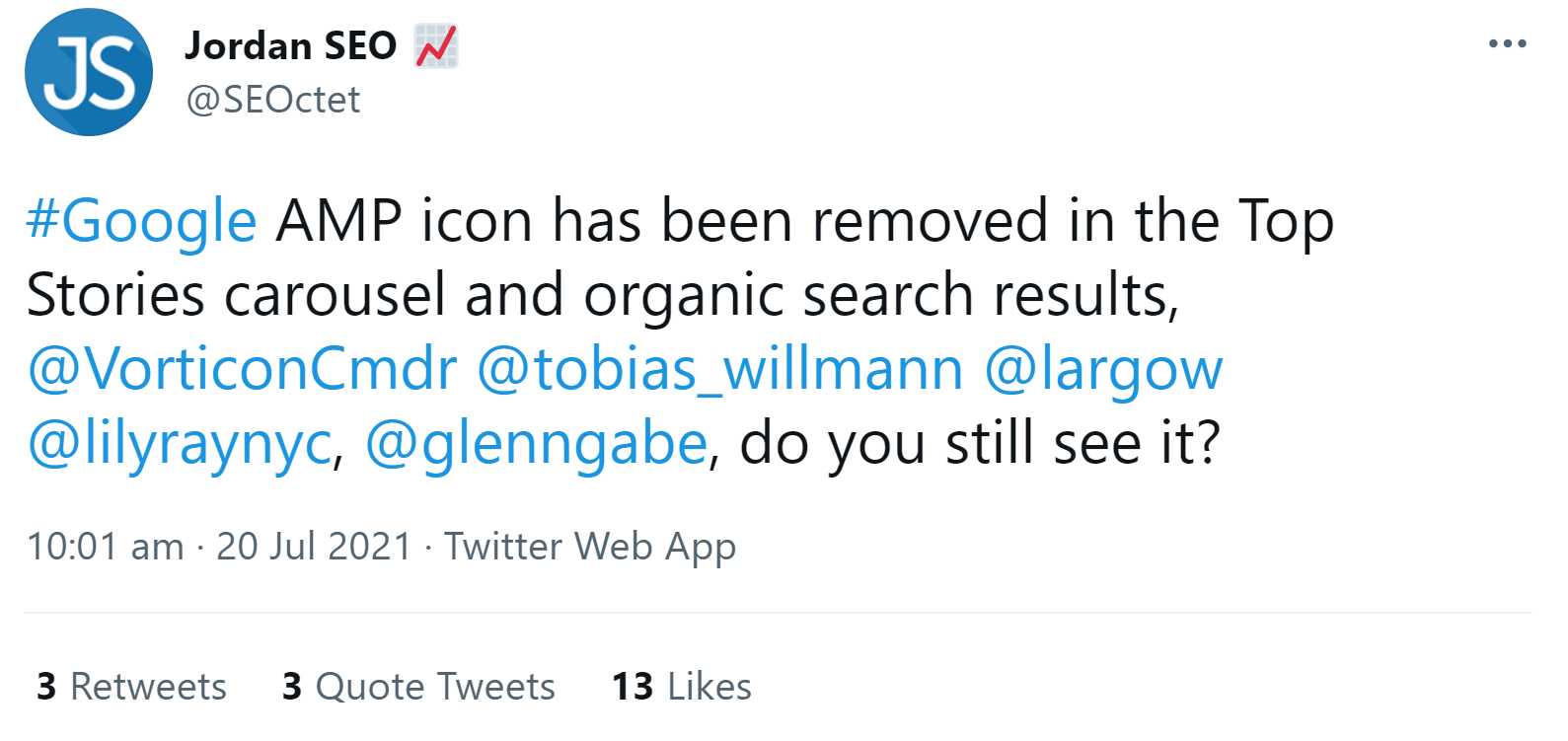Visit the @VorticonCmdr mention
The image size is (1568, 741).
pyautogui.click(x=242, y=369)
